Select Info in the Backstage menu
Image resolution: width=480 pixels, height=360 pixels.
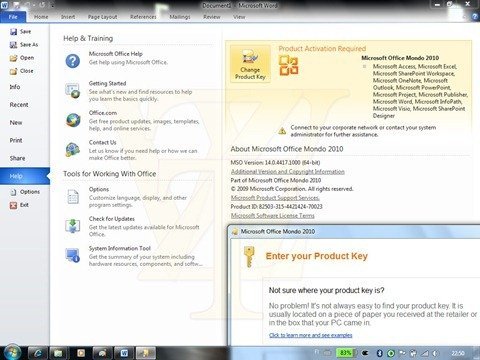pyautogui.click(x=15, y=87)
